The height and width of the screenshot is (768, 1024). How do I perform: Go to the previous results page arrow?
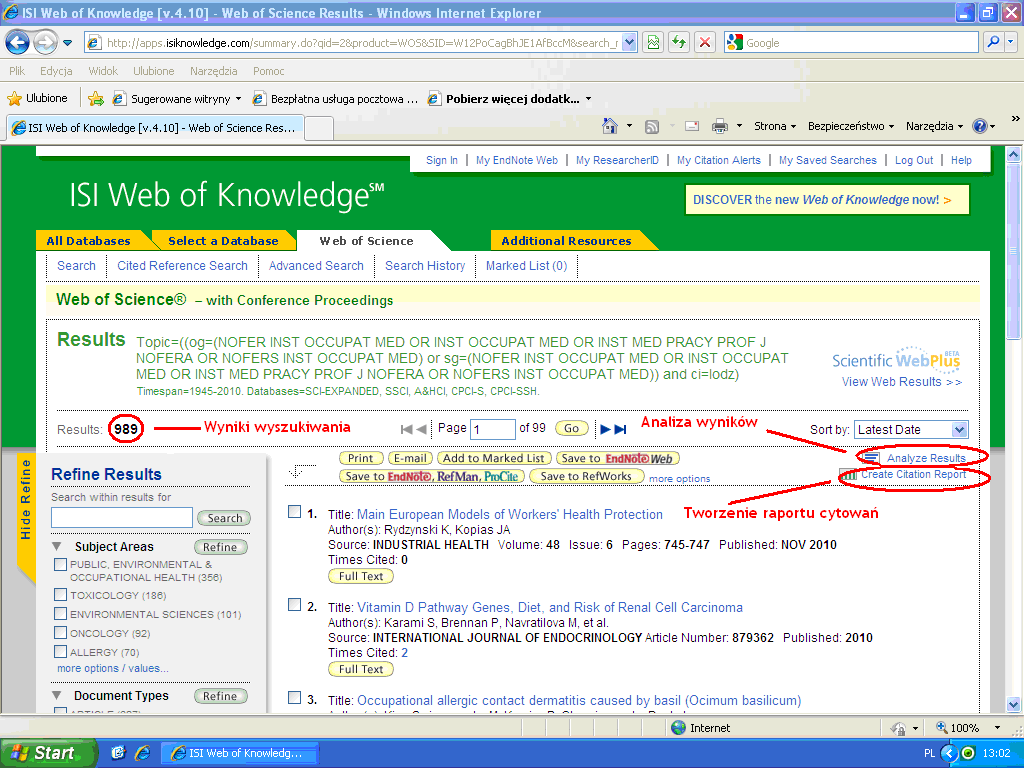(x=422, y=429)
